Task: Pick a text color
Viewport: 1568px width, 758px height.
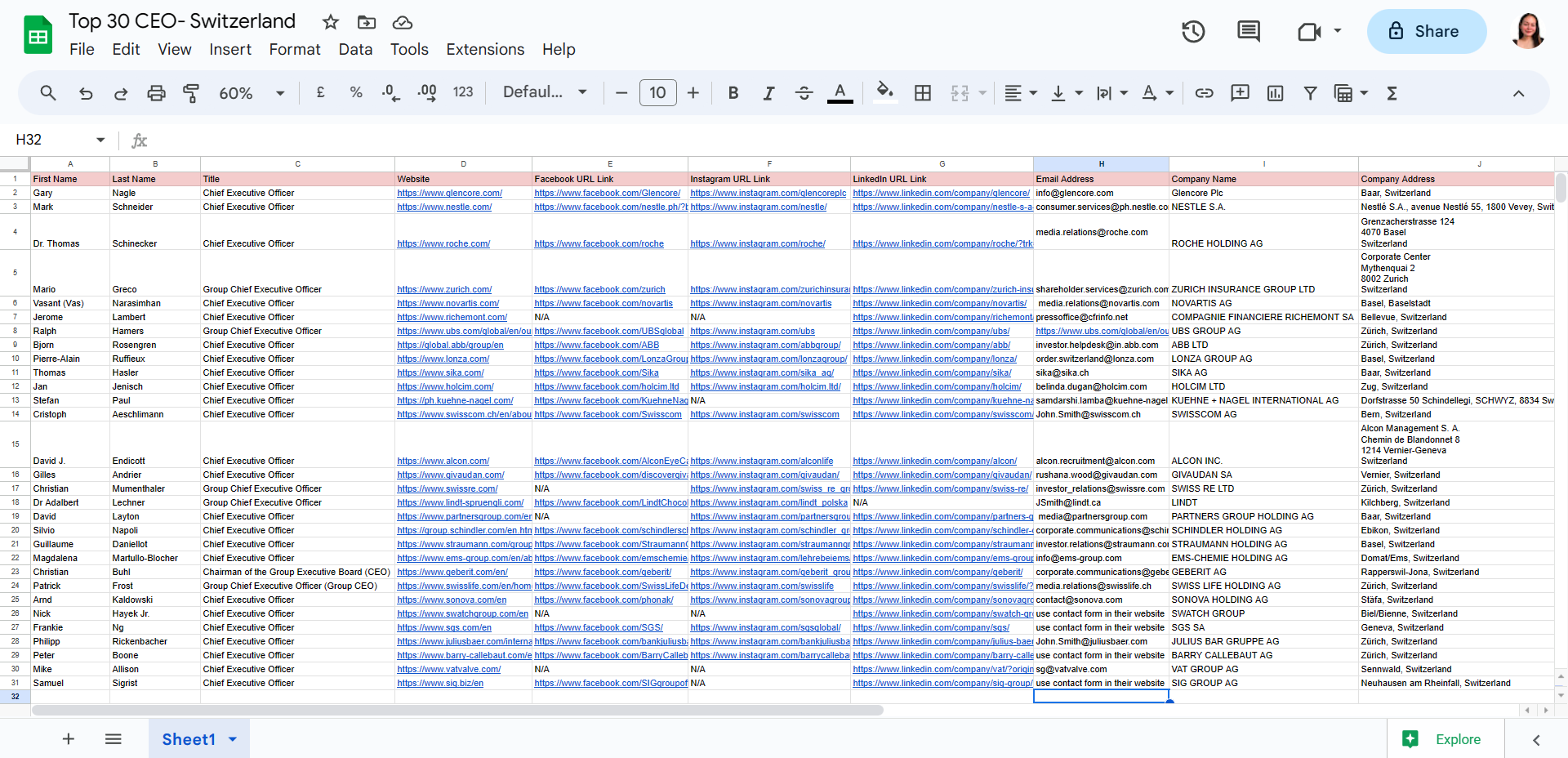Action: point(840,93)
